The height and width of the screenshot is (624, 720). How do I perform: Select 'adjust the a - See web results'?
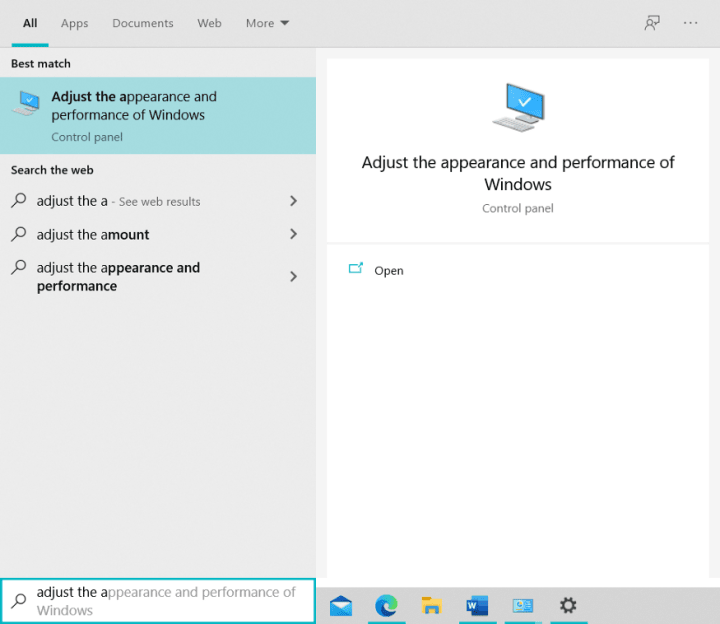pos(158,201)
